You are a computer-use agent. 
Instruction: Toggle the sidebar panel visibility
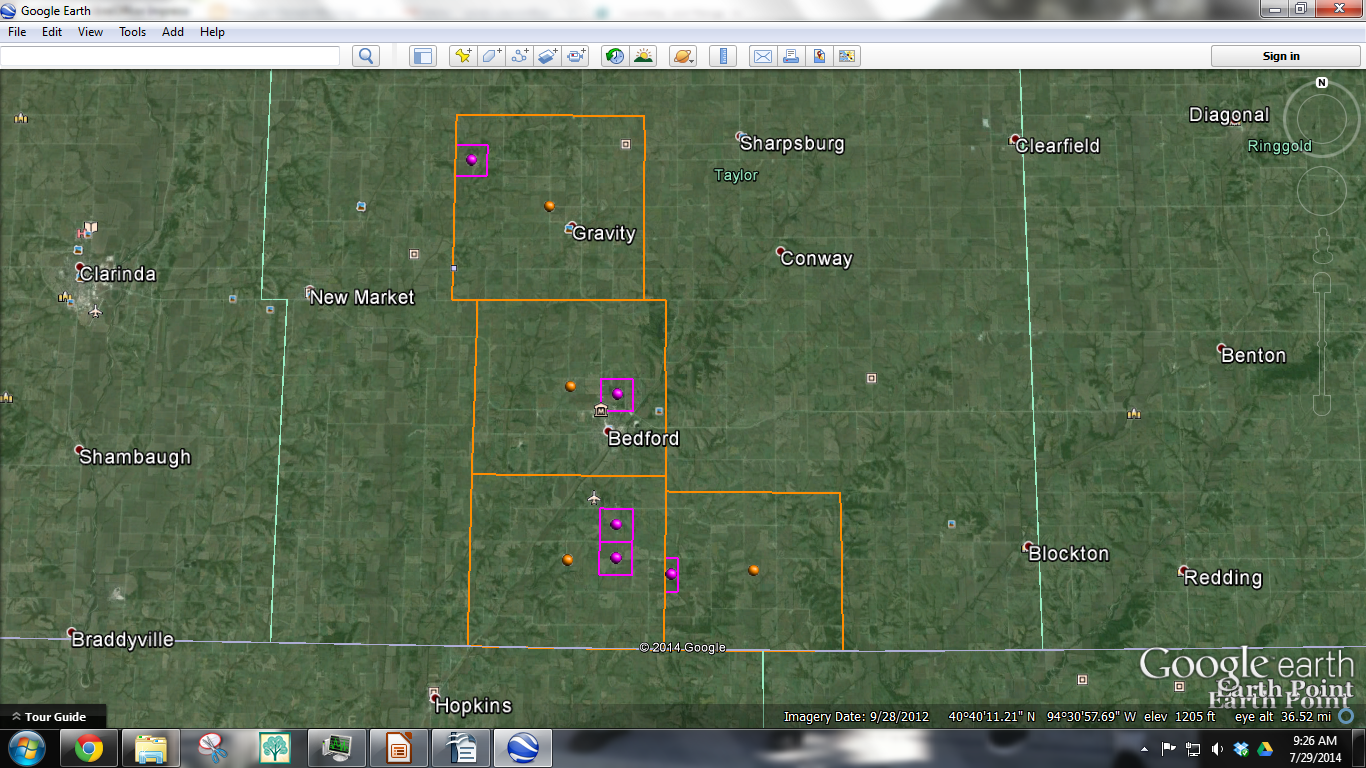(422, 56)
